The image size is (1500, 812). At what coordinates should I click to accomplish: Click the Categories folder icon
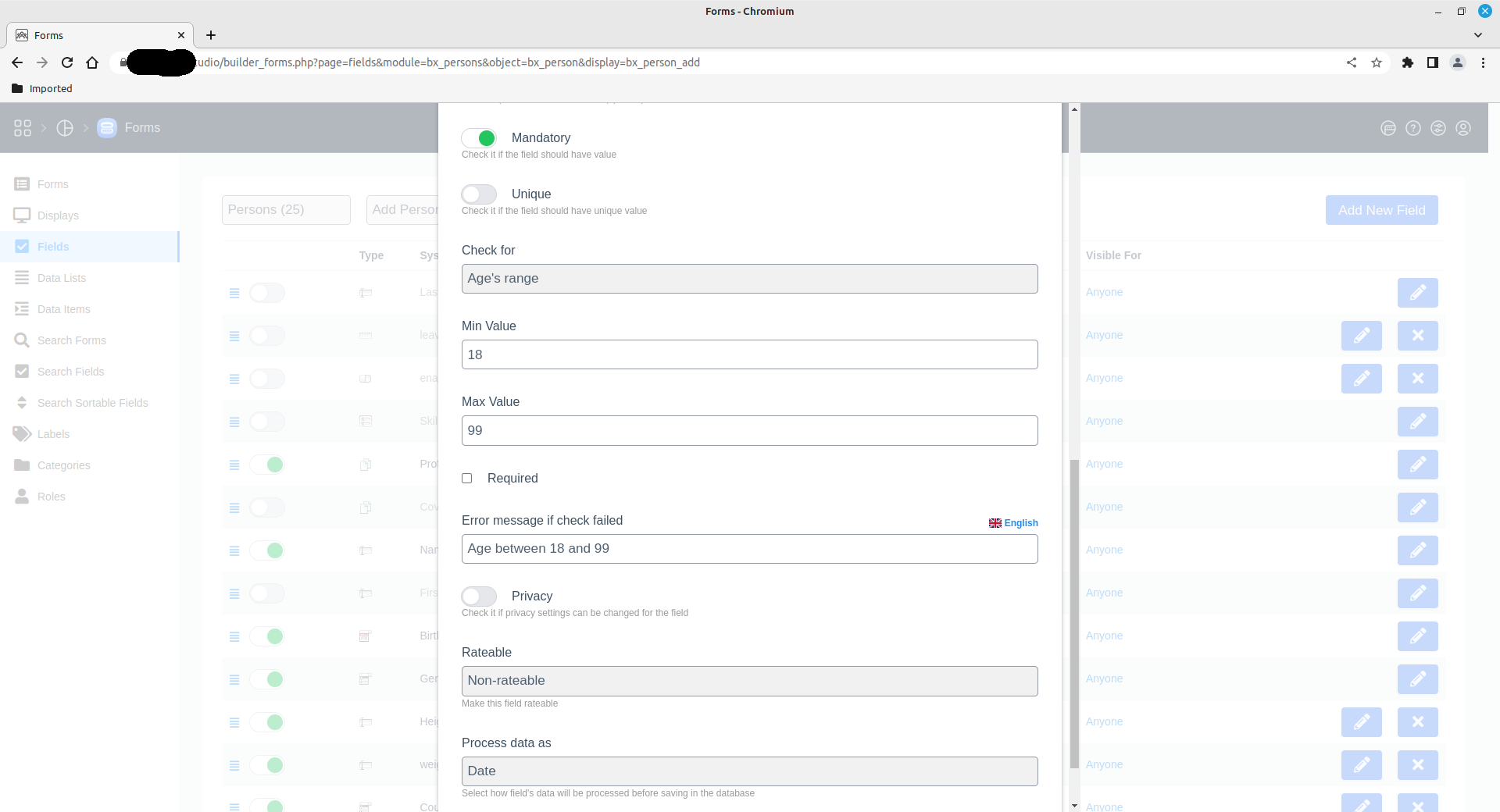pos(22,465)
